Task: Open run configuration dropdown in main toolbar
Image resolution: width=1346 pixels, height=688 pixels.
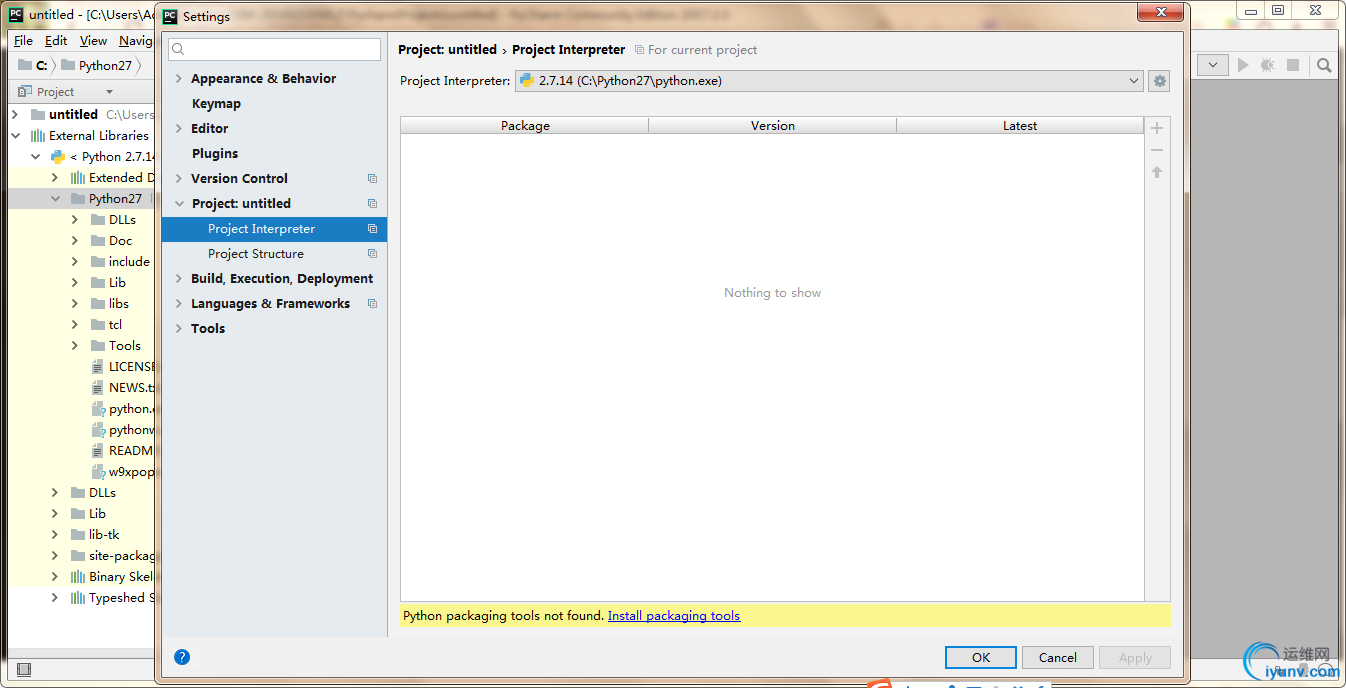Action: 1213,65
